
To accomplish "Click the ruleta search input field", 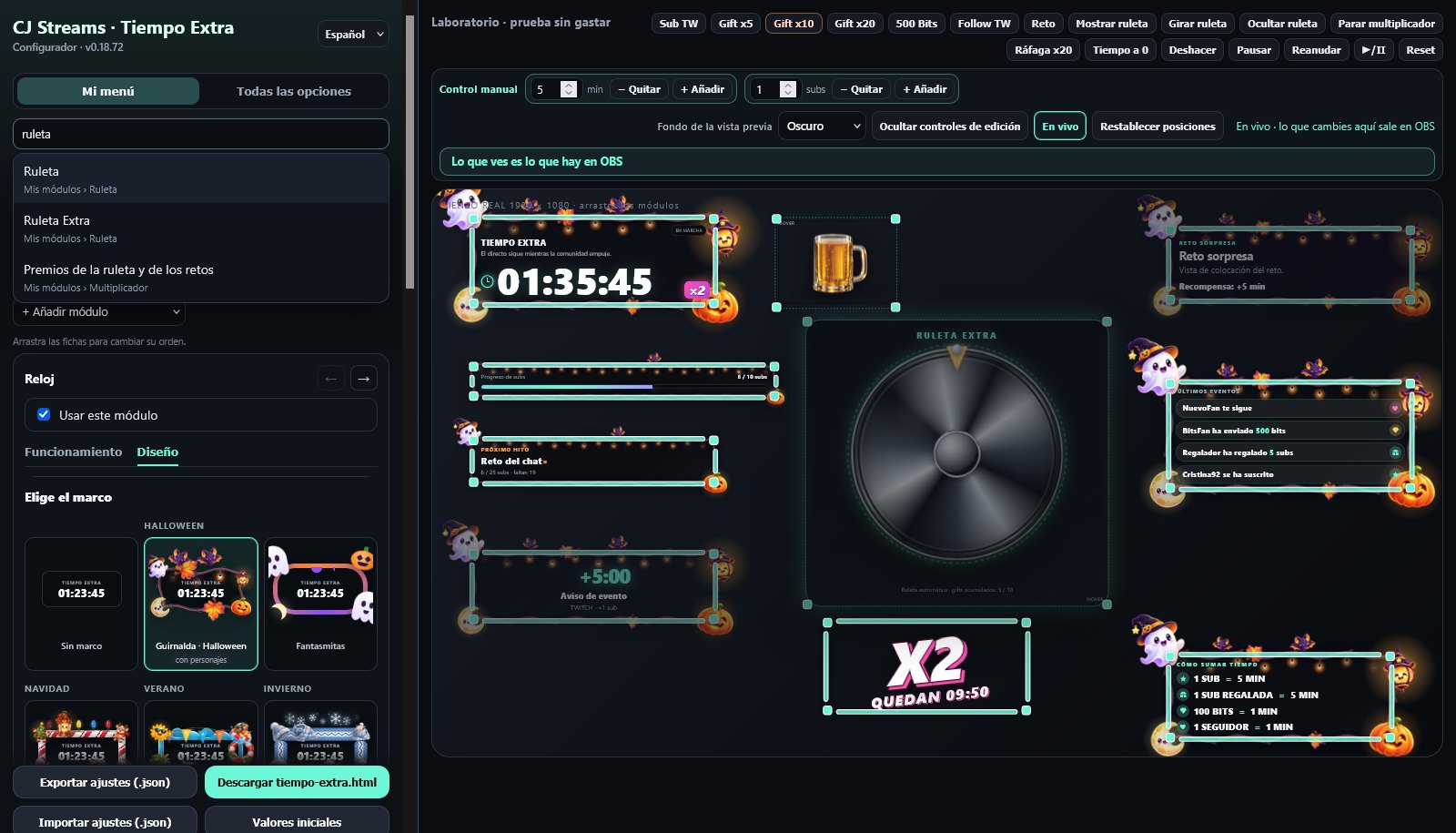I will click(201, 134).
